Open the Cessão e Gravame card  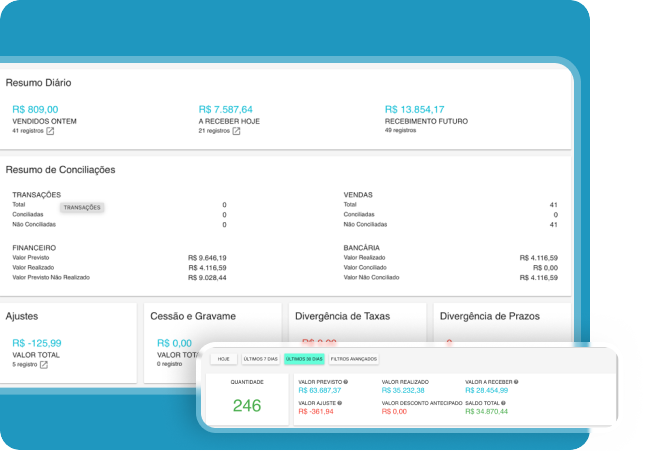coord(192,316)
